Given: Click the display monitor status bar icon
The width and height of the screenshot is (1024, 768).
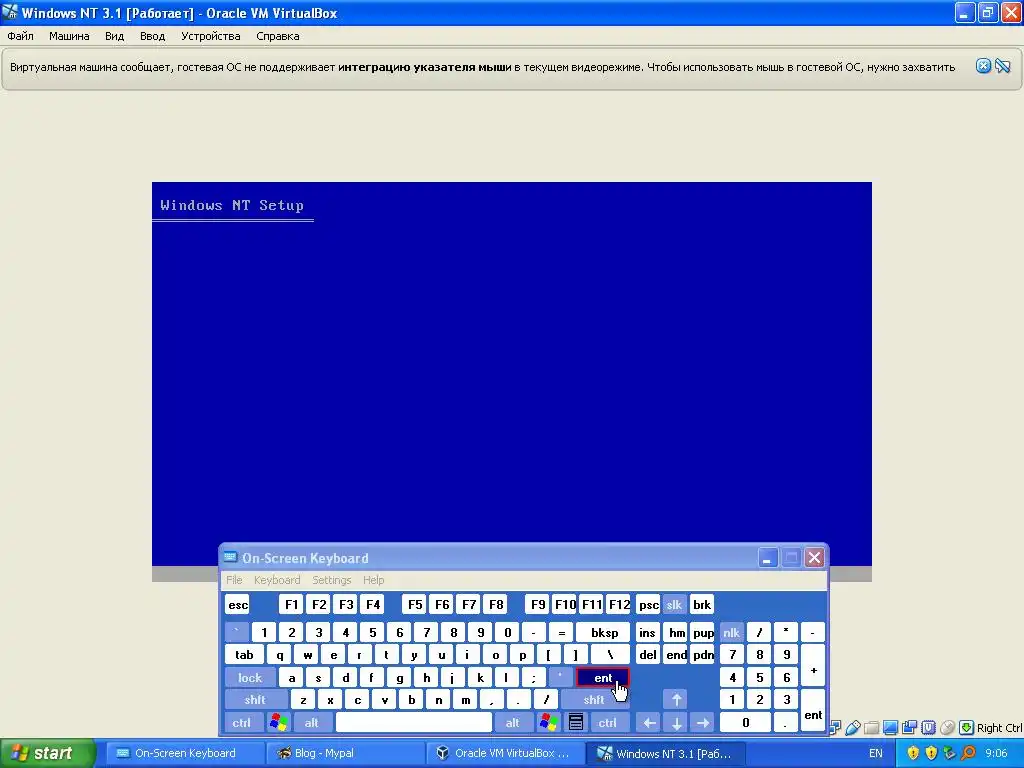Looking at the screenshot, I should point(890,728).
